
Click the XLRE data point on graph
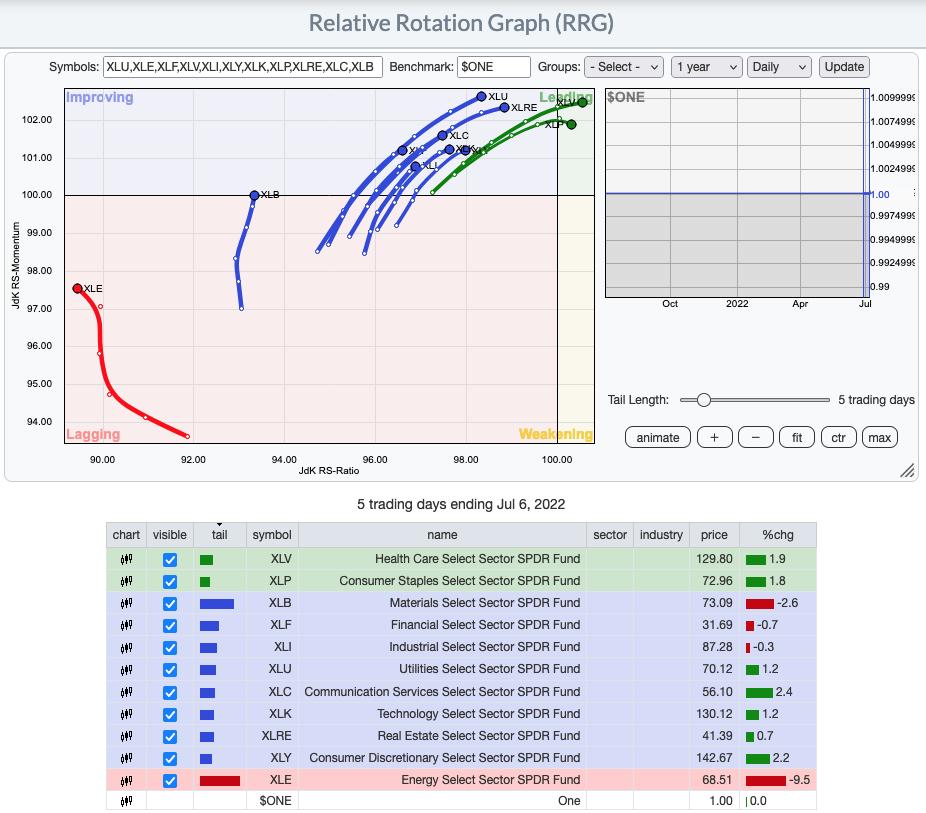504,107
